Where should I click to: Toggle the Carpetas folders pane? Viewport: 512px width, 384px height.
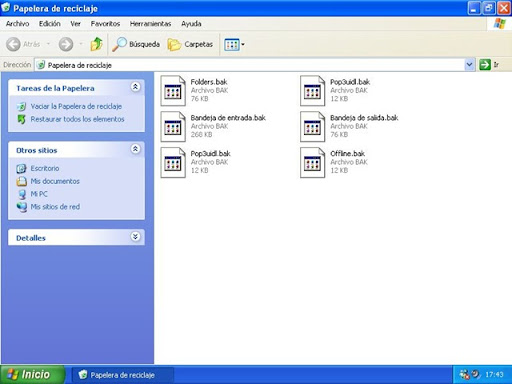click(190, 44)
